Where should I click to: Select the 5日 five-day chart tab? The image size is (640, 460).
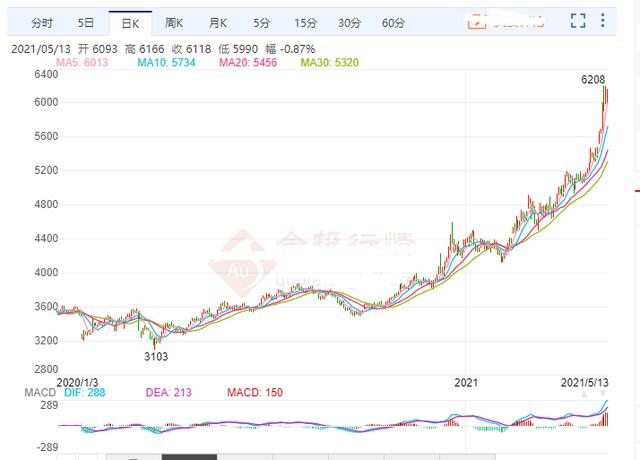coord(87,22)
